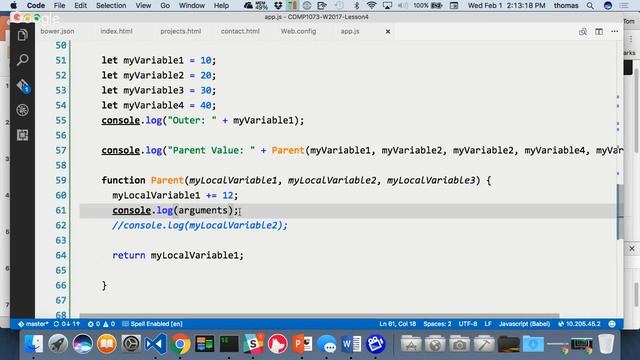Click the Spell Enabled [en] status item
The height and width of the screenshot is (360, 640).
click(152, 324)
